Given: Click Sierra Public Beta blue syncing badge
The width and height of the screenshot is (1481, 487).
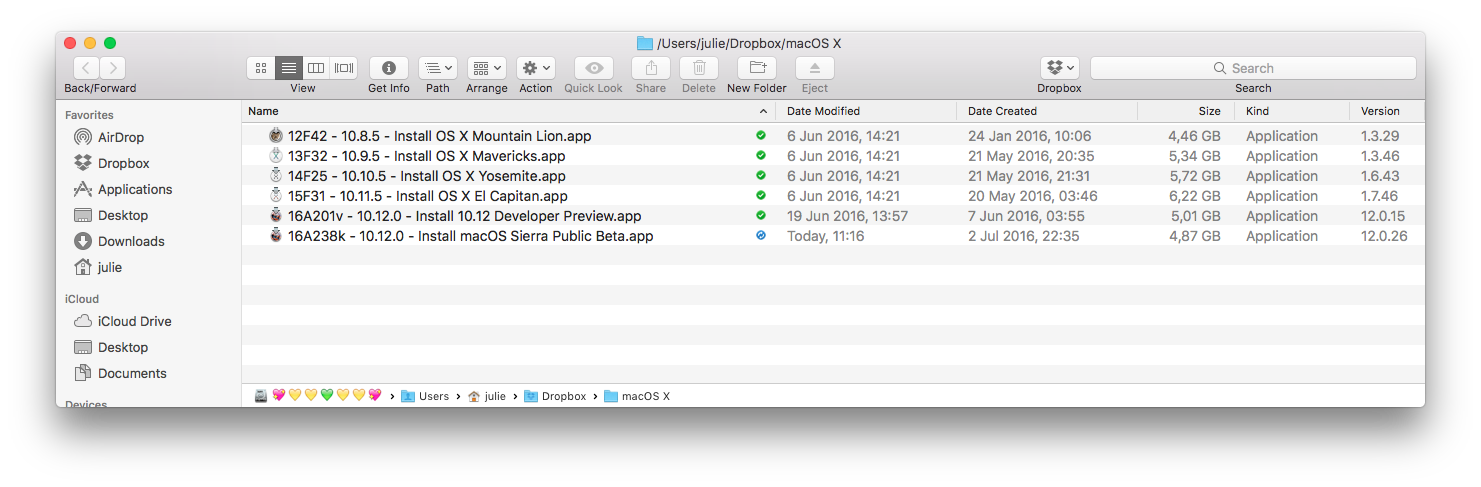Looking at the screenshot, I should (x=761, y=235).
